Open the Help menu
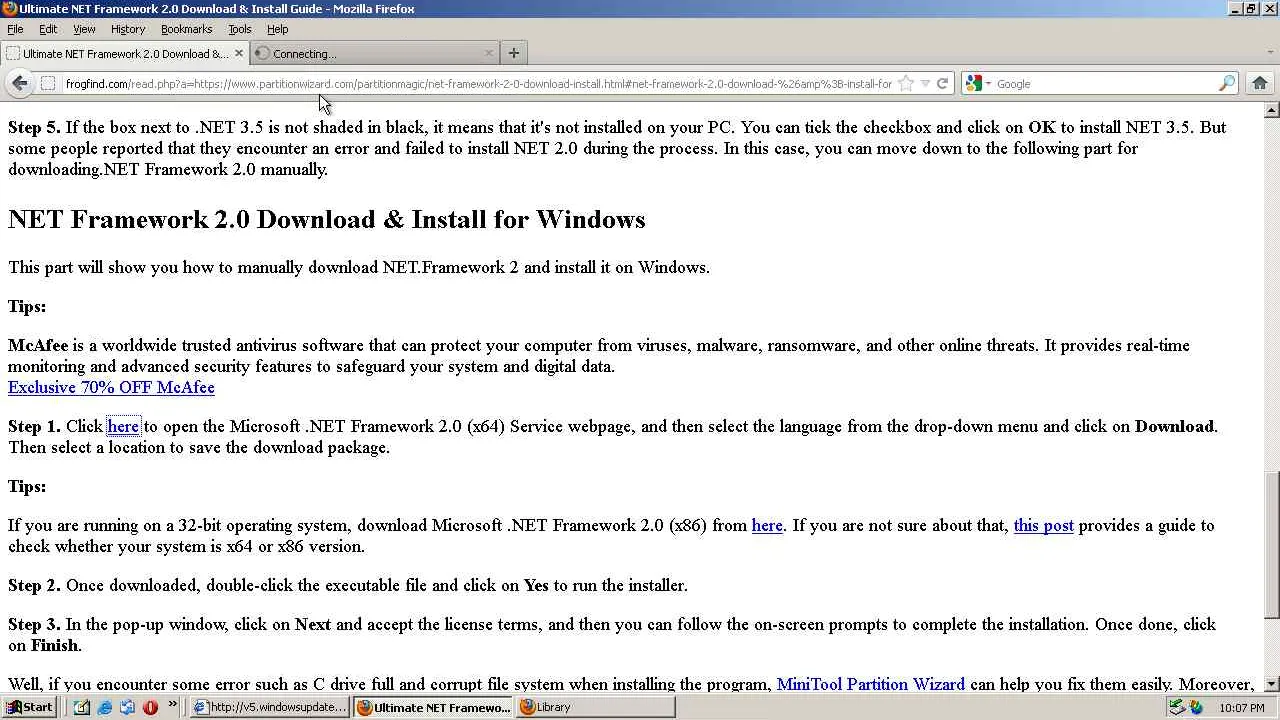 (278, 29)
